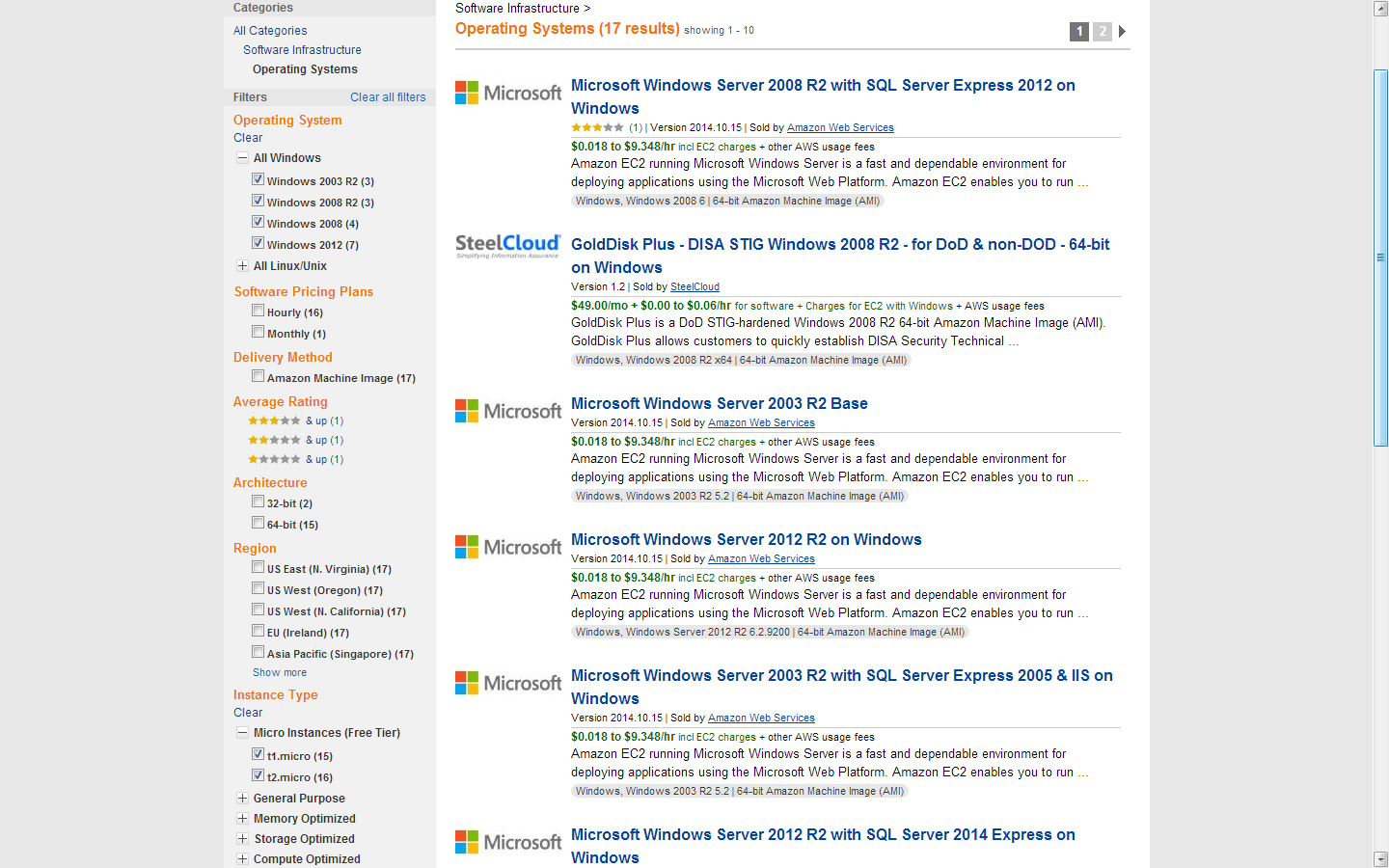Uncheck t2.micro instance type
Viewport: 1389px width, 868px height.
[258, 775]
